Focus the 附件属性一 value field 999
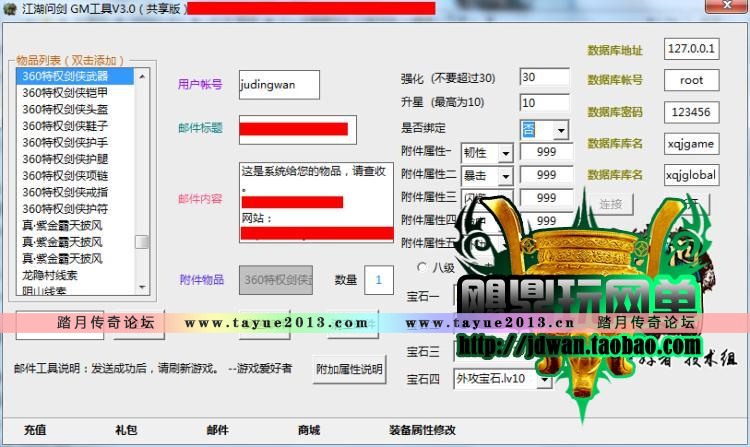Viewport: 750px width, 447px height. point(546,152)
